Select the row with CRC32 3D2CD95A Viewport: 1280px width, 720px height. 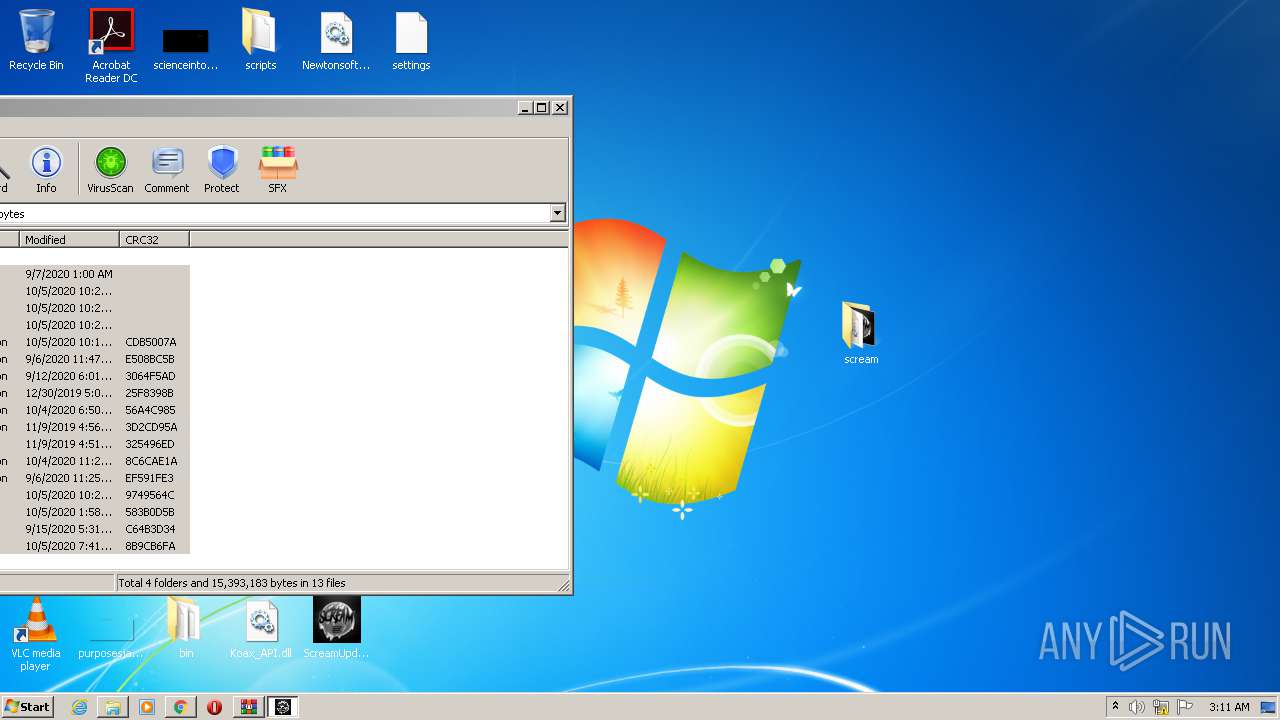click(95, 427)
